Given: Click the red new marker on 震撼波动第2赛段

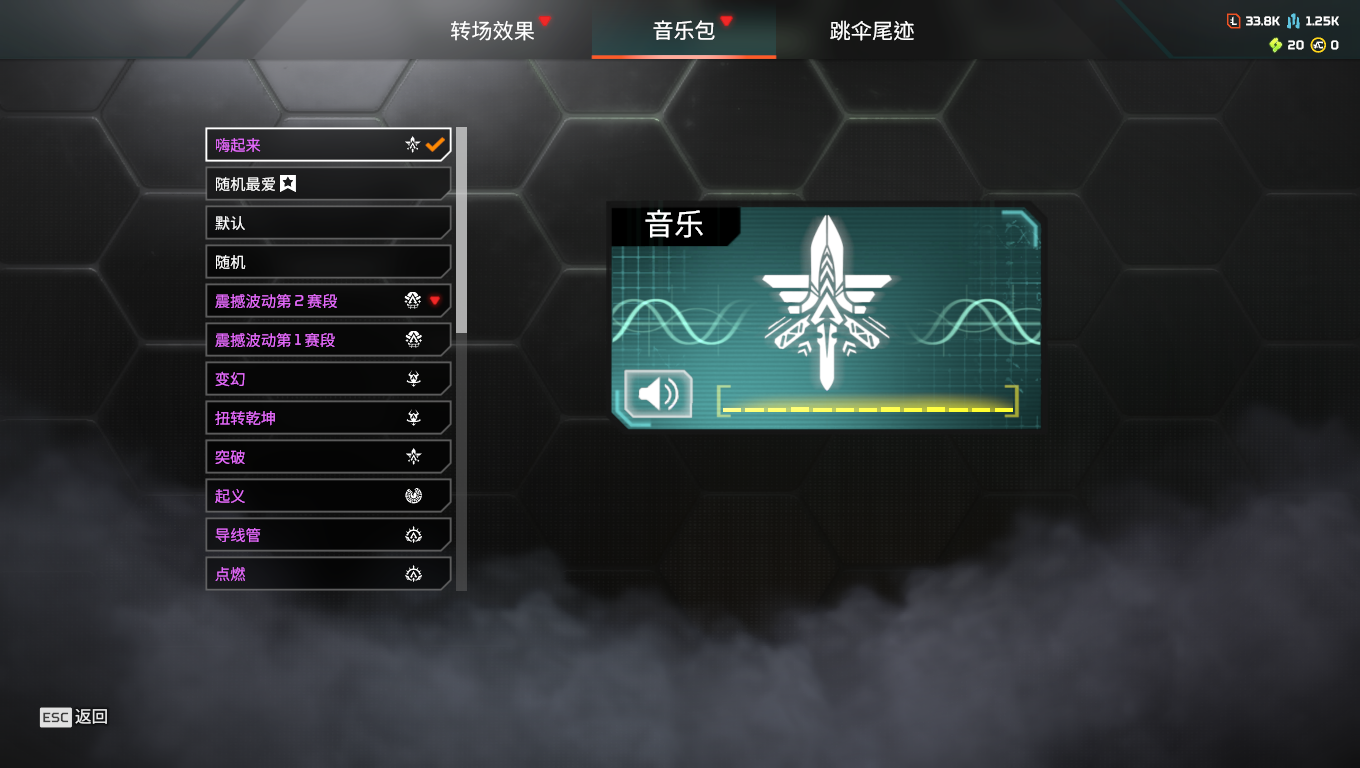Looking at the screenshot, I should tap(435, 300).
